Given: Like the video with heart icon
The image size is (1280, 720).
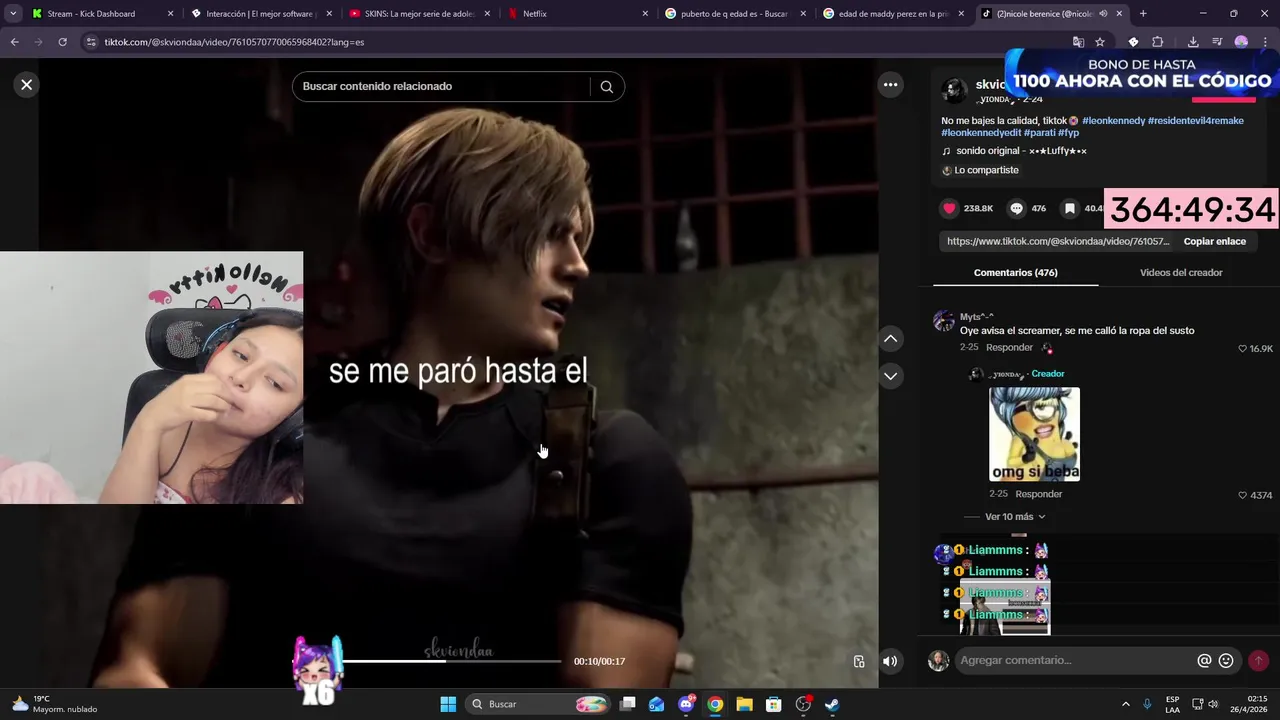Looking at the screenshot, I should (x=949, y=208).
